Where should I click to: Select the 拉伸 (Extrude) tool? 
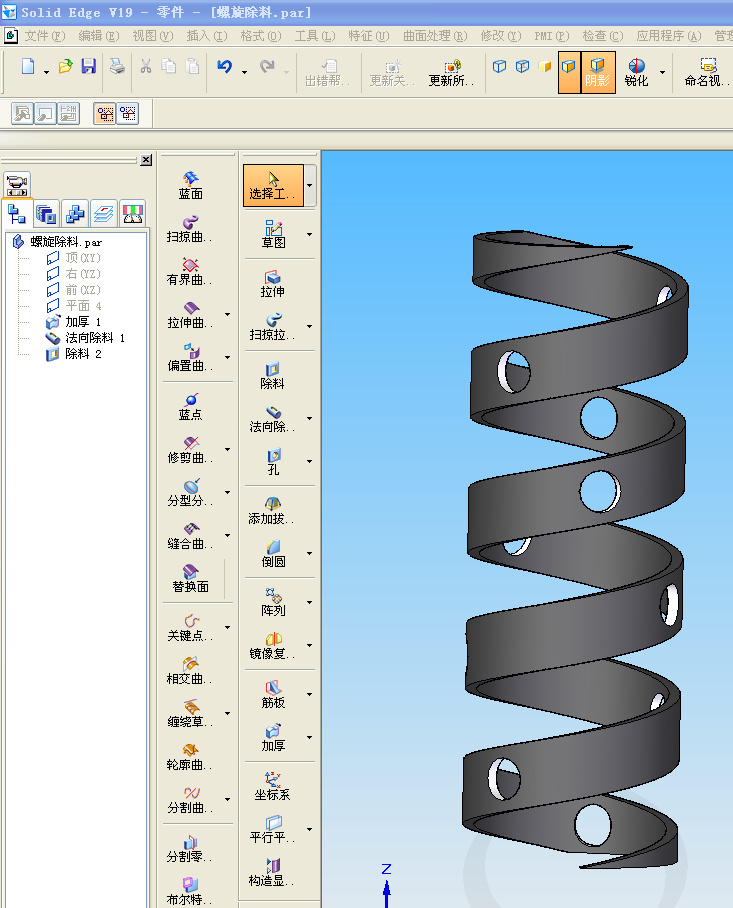(x=273, y=283)
